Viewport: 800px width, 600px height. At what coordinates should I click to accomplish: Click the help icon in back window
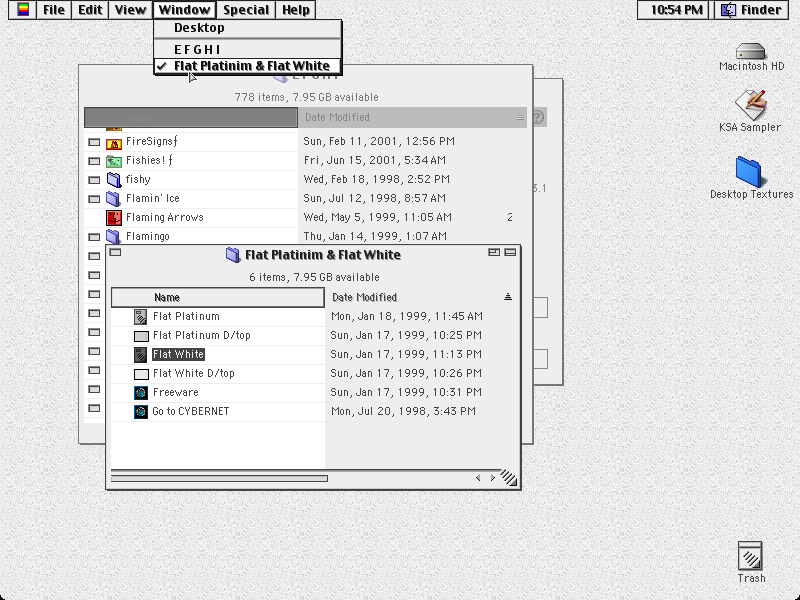point(538,117)
